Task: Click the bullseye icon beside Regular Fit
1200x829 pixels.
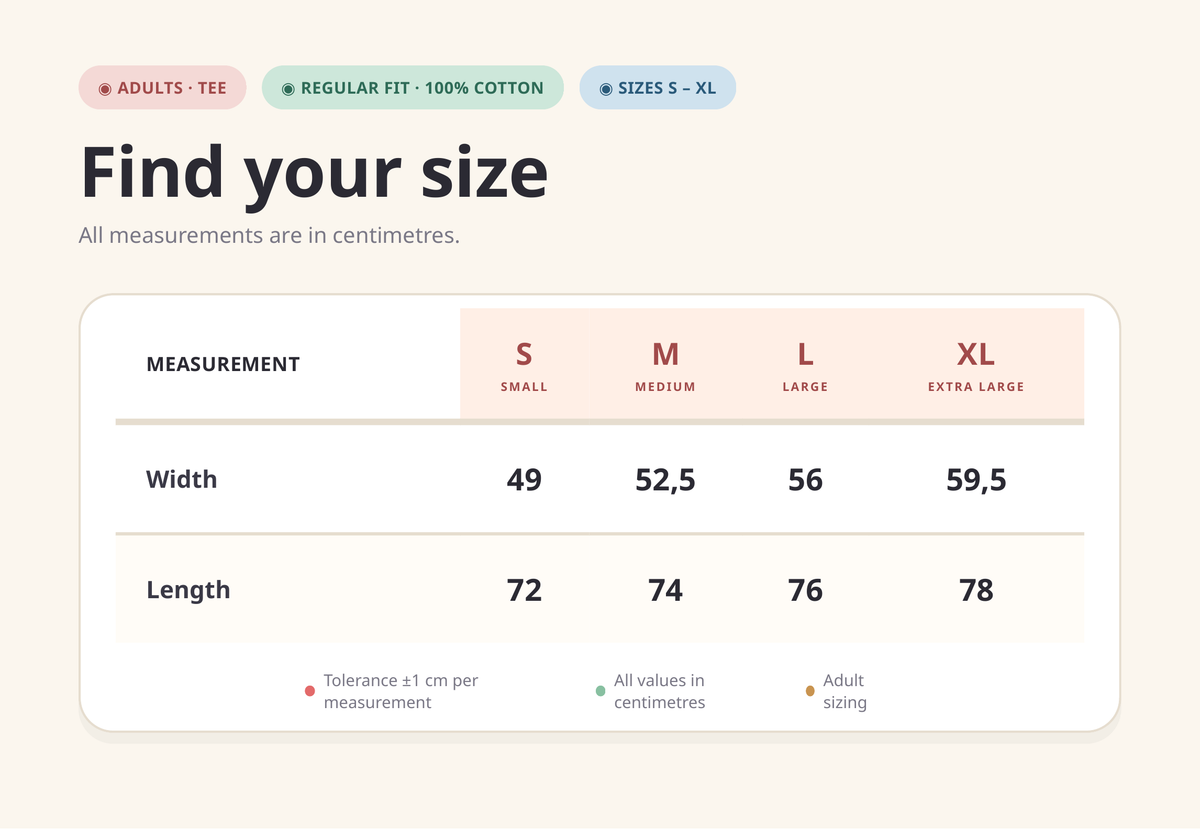Action: coord(288,88)
